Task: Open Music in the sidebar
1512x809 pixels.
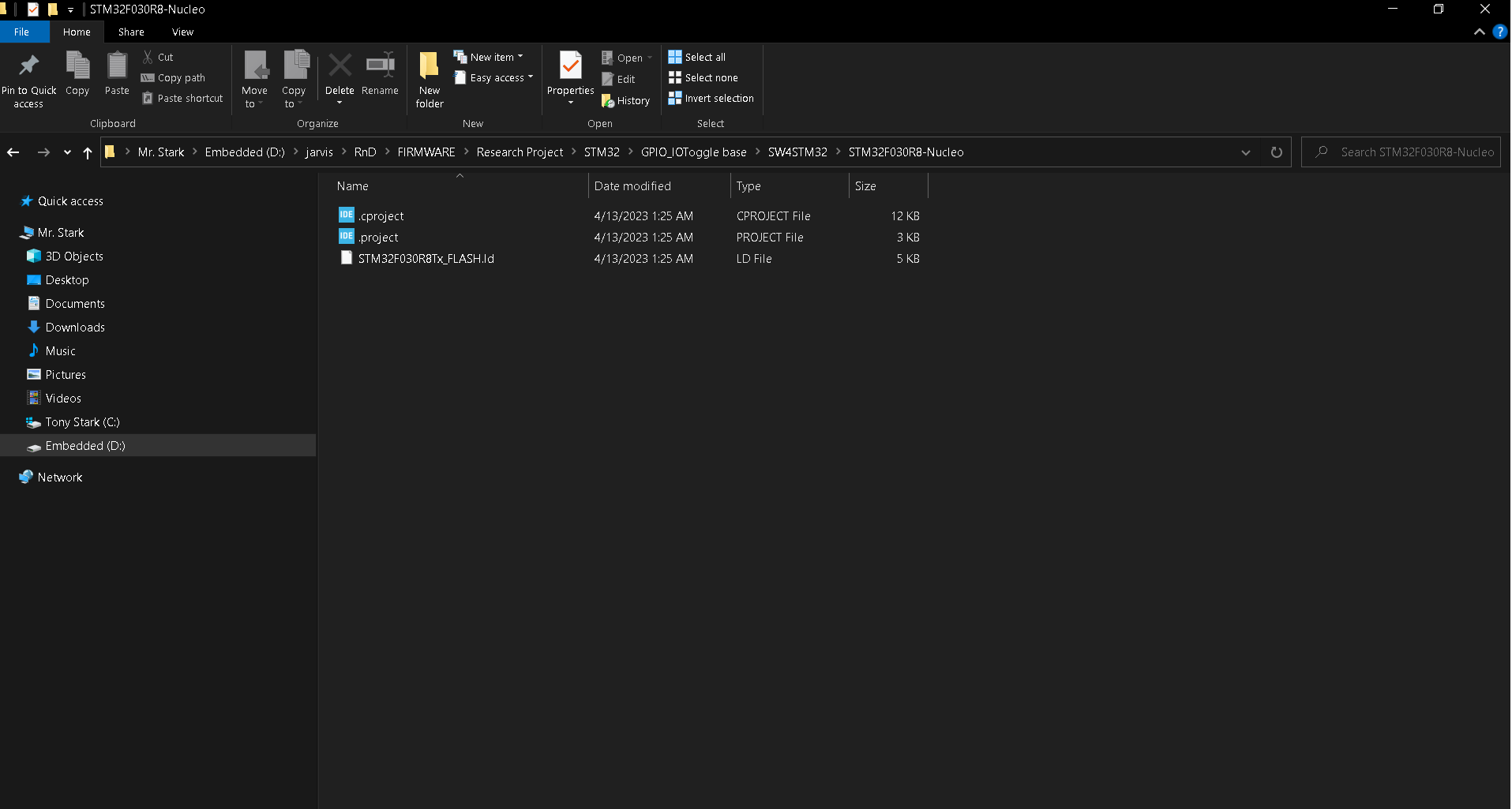Action: pyautogui.click(x=60, y=351)
